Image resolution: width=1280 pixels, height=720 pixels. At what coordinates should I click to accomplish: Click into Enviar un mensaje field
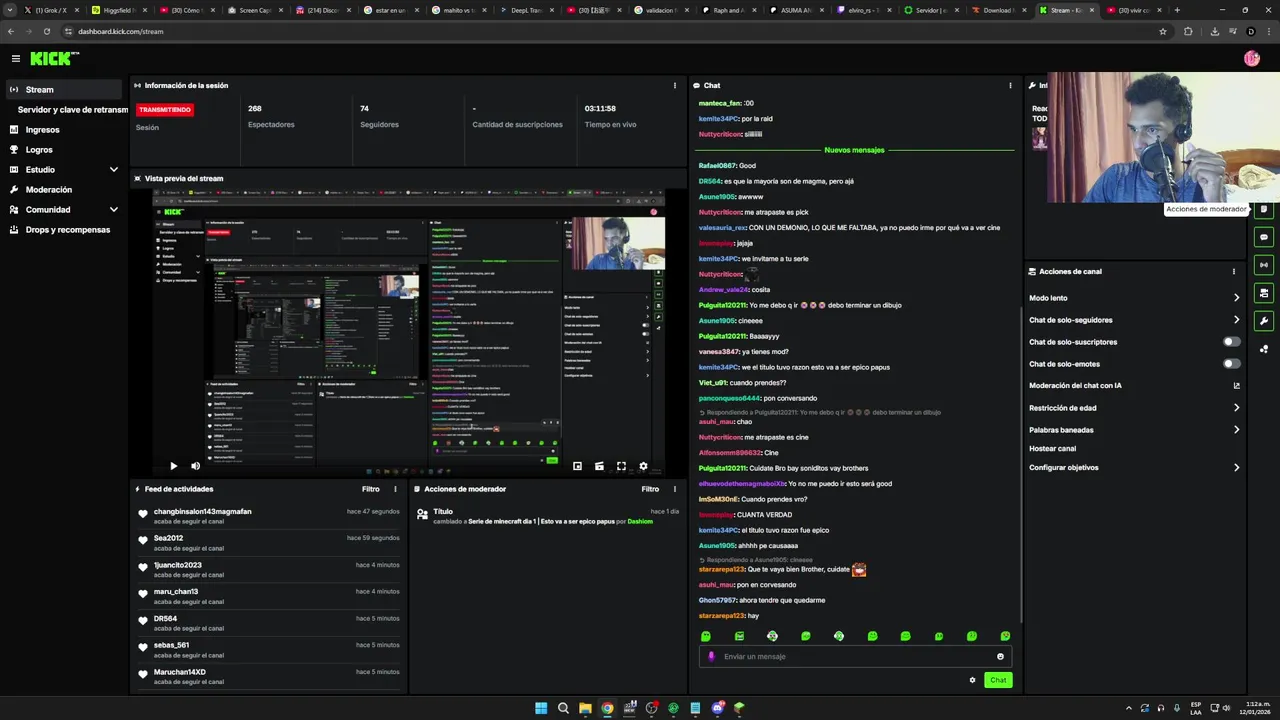pyautogui.click(x=853, y=657)
